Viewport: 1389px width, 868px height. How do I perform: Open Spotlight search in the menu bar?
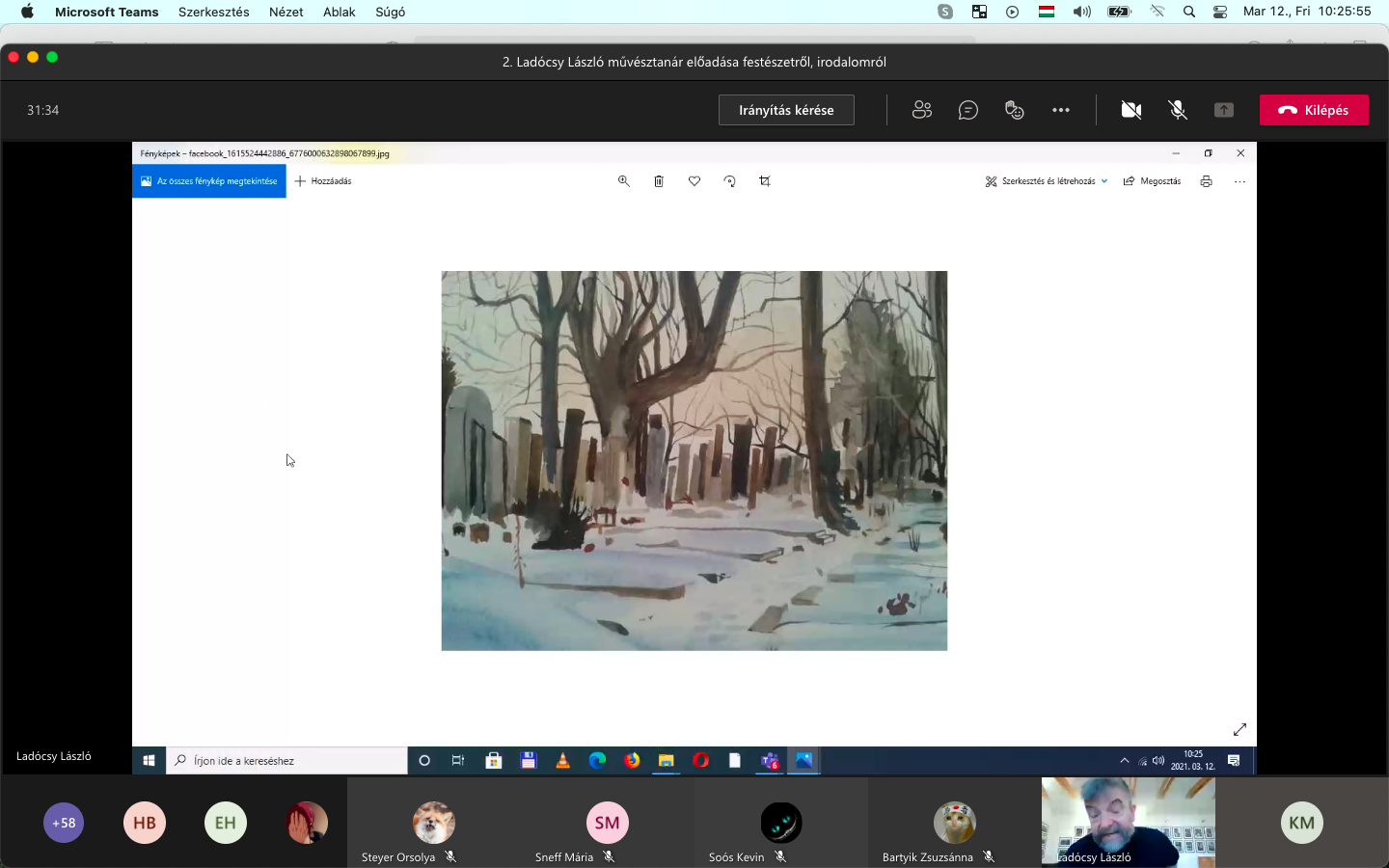(1189, 12)
